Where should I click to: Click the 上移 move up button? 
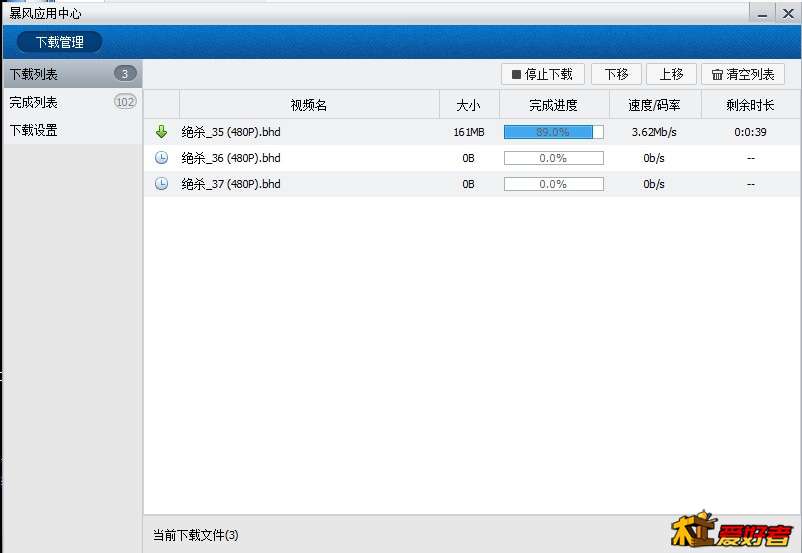click(x=671, y=74)
